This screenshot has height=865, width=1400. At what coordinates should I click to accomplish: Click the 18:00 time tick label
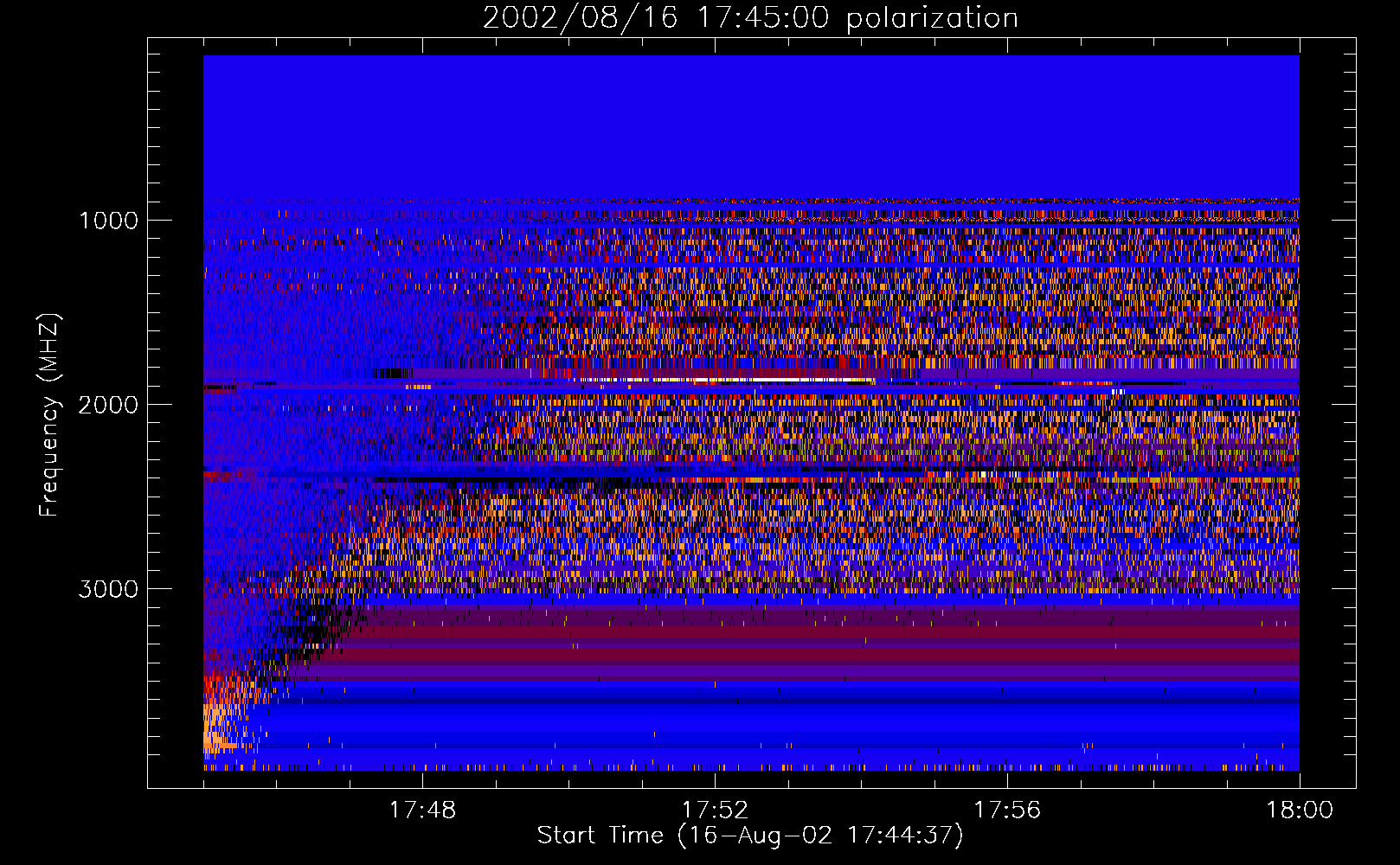1300,811
